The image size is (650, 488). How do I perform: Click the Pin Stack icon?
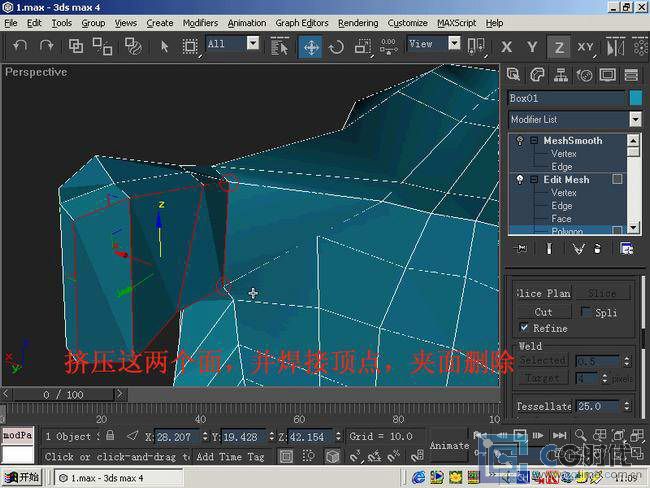pos(521,248)
